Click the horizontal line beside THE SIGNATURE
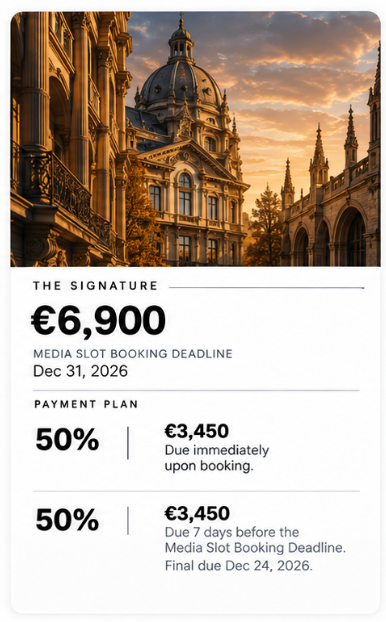The width and height of the screenshot is (386, 622). point(266,288)
